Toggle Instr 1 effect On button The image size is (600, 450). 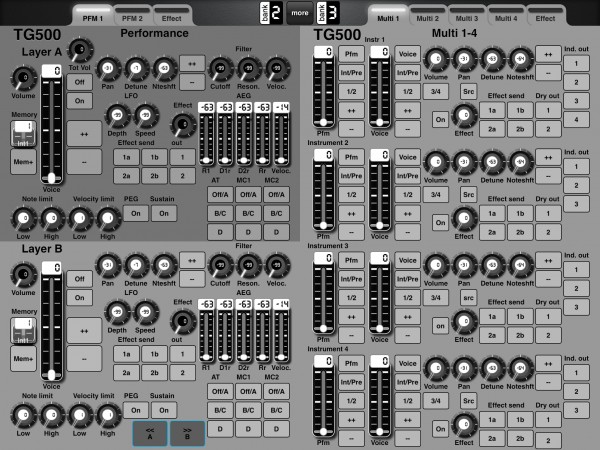tap(440, 120)
